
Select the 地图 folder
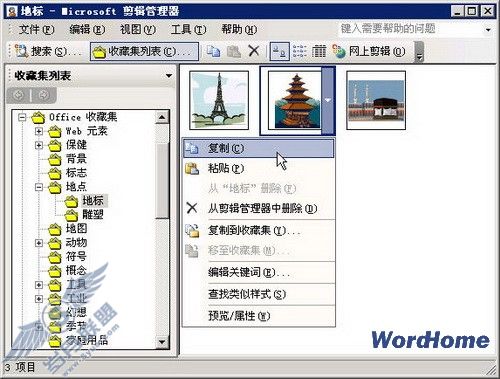(68, 229)
